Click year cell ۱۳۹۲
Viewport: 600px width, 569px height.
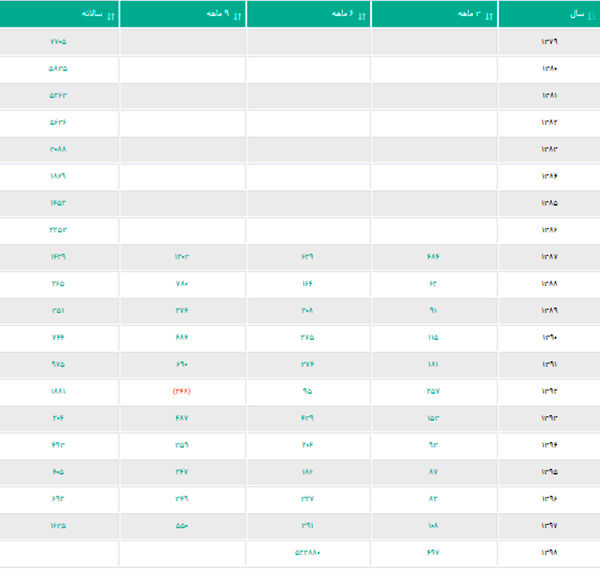[x=549, y=391]
